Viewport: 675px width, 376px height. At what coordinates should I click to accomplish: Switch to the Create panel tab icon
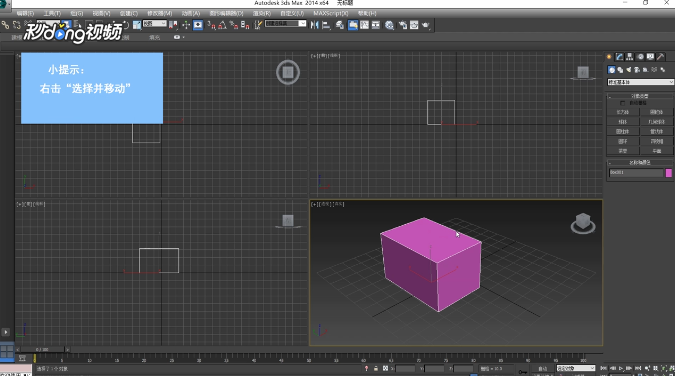click(x=609, y=56)
